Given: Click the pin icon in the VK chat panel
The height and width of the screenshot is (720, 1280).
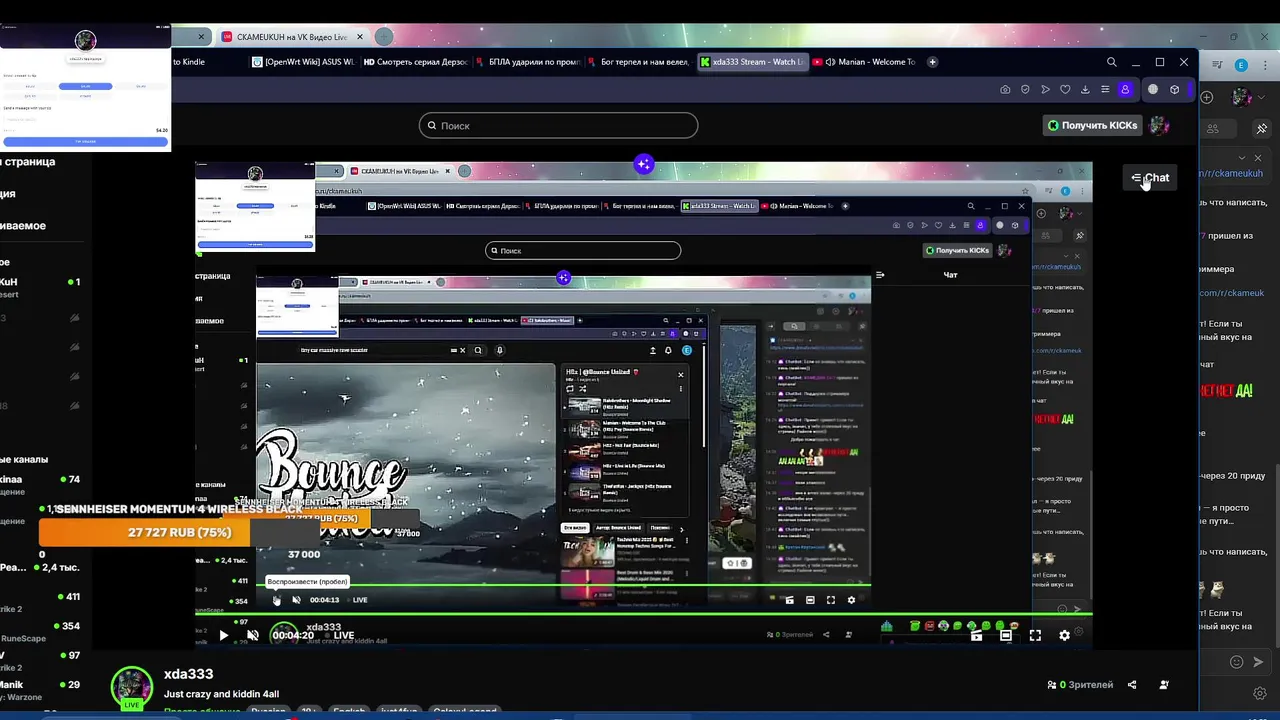Looking at the screenshot, I should tap(1261, 128).
